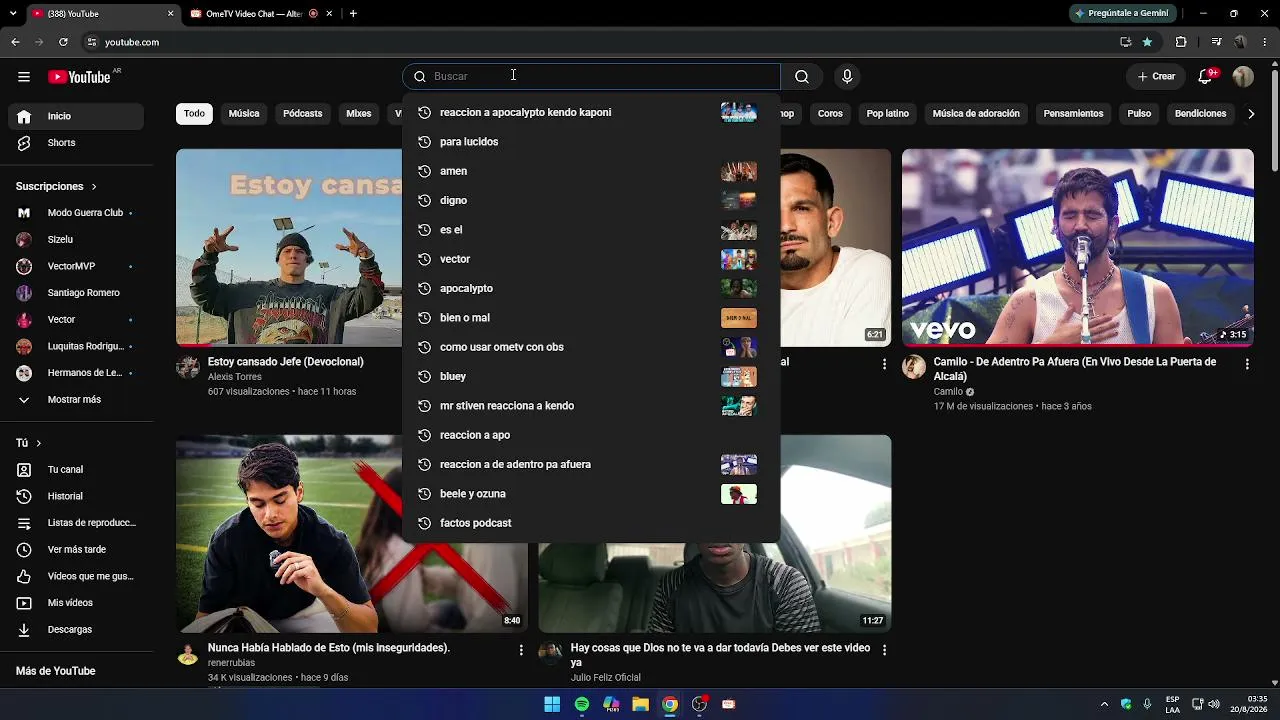Open the YouTube guide hamburger menu
This screenshot has height=720, width=1280.
(x=24, y=77)
